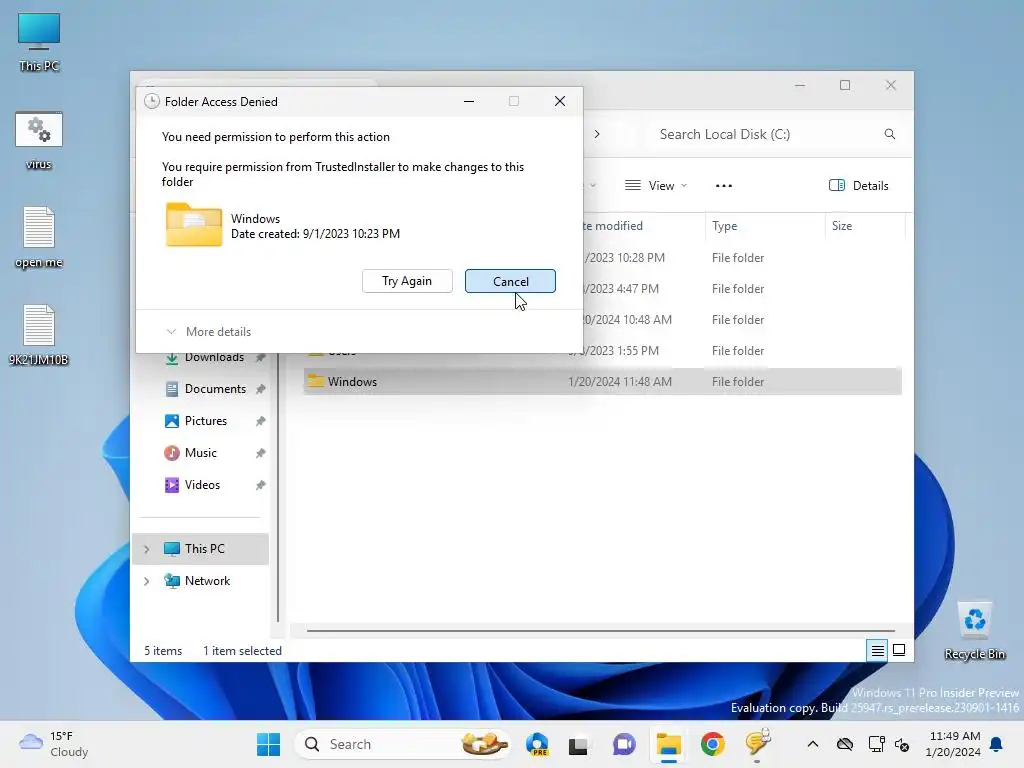Image resolution: width=1024 pixels, height=768 pixels.
Task: Click the pin icon beside Music
Action: tap(261, 453)
